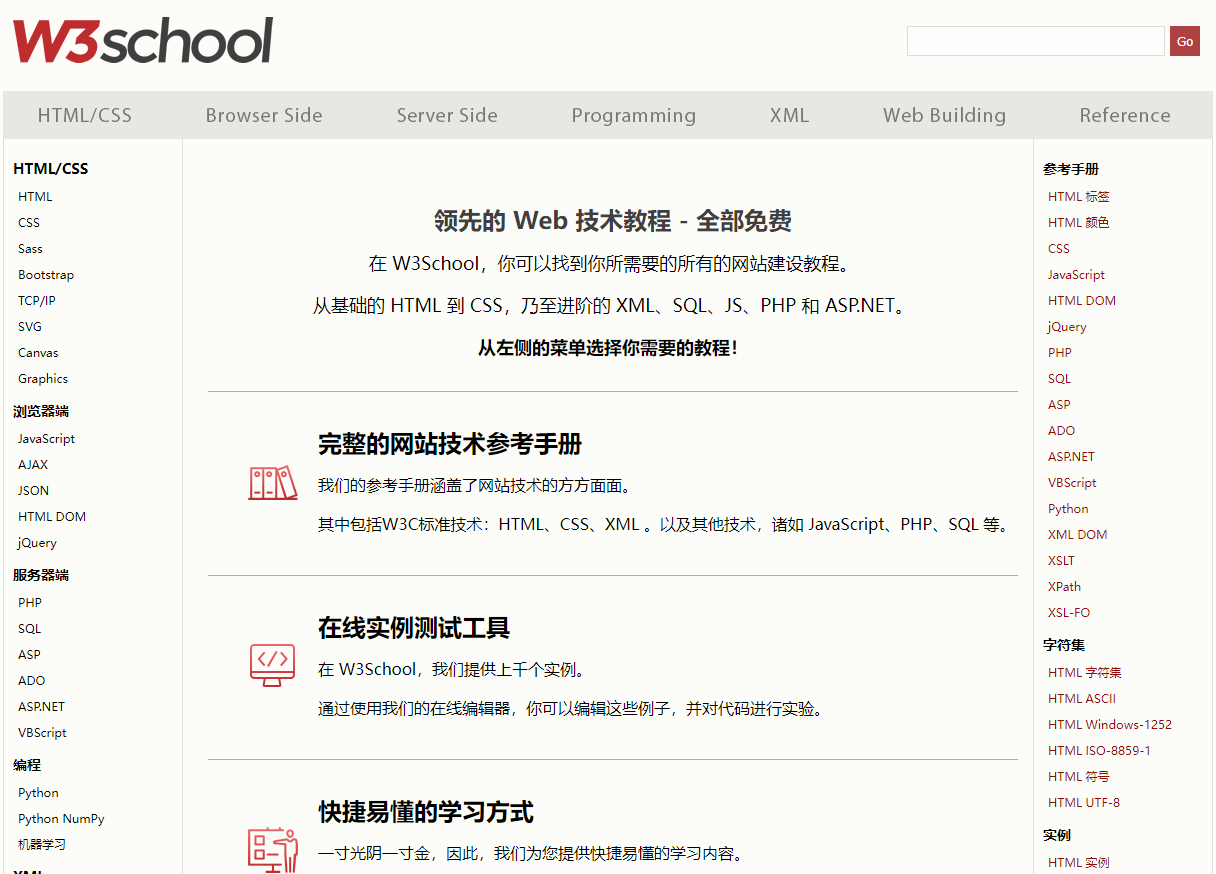Open CSS reference in right sidebar
This screenshot has width=1216, height=874.
(1059, 249)
